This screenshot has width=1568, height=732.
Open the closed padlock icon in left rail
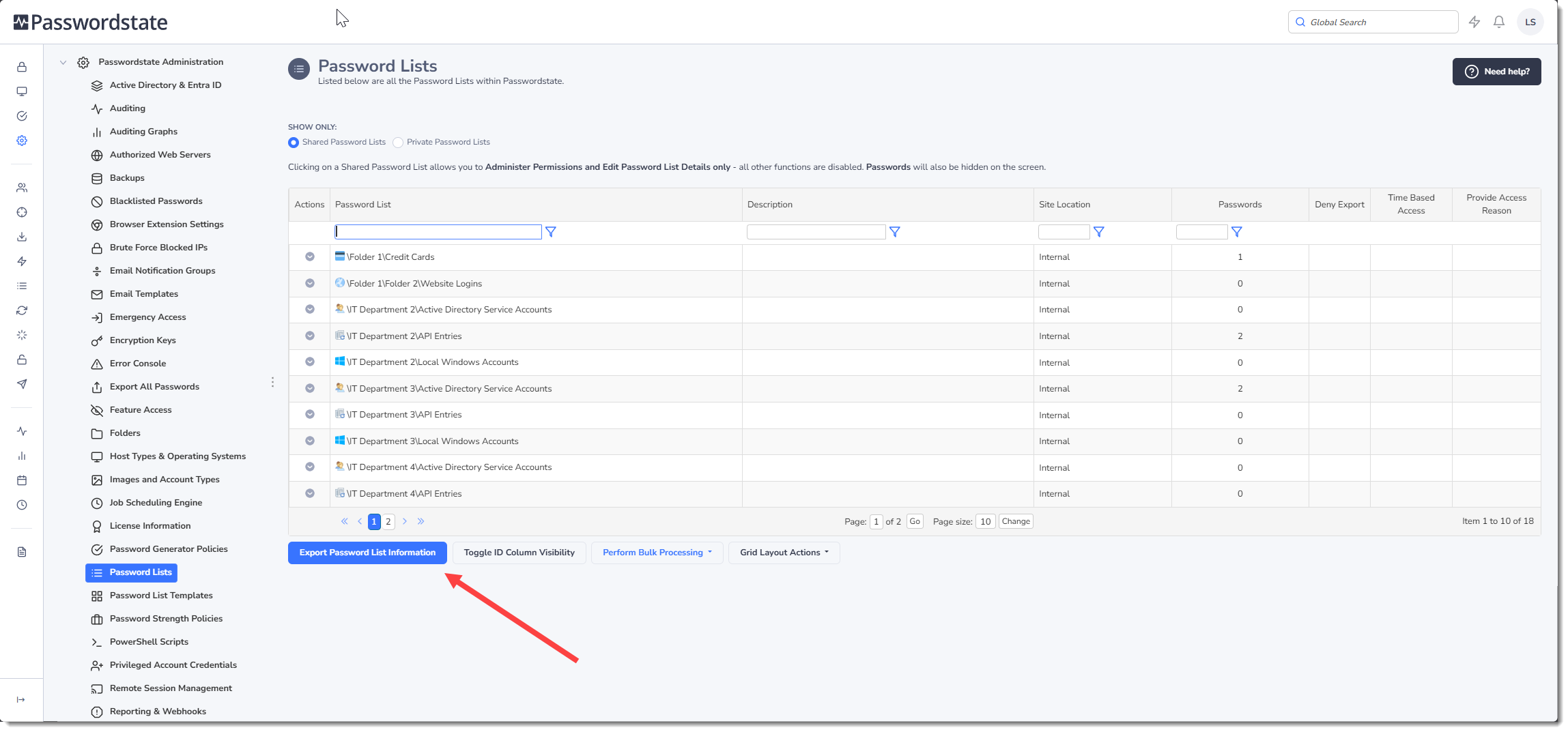point(22,67)
